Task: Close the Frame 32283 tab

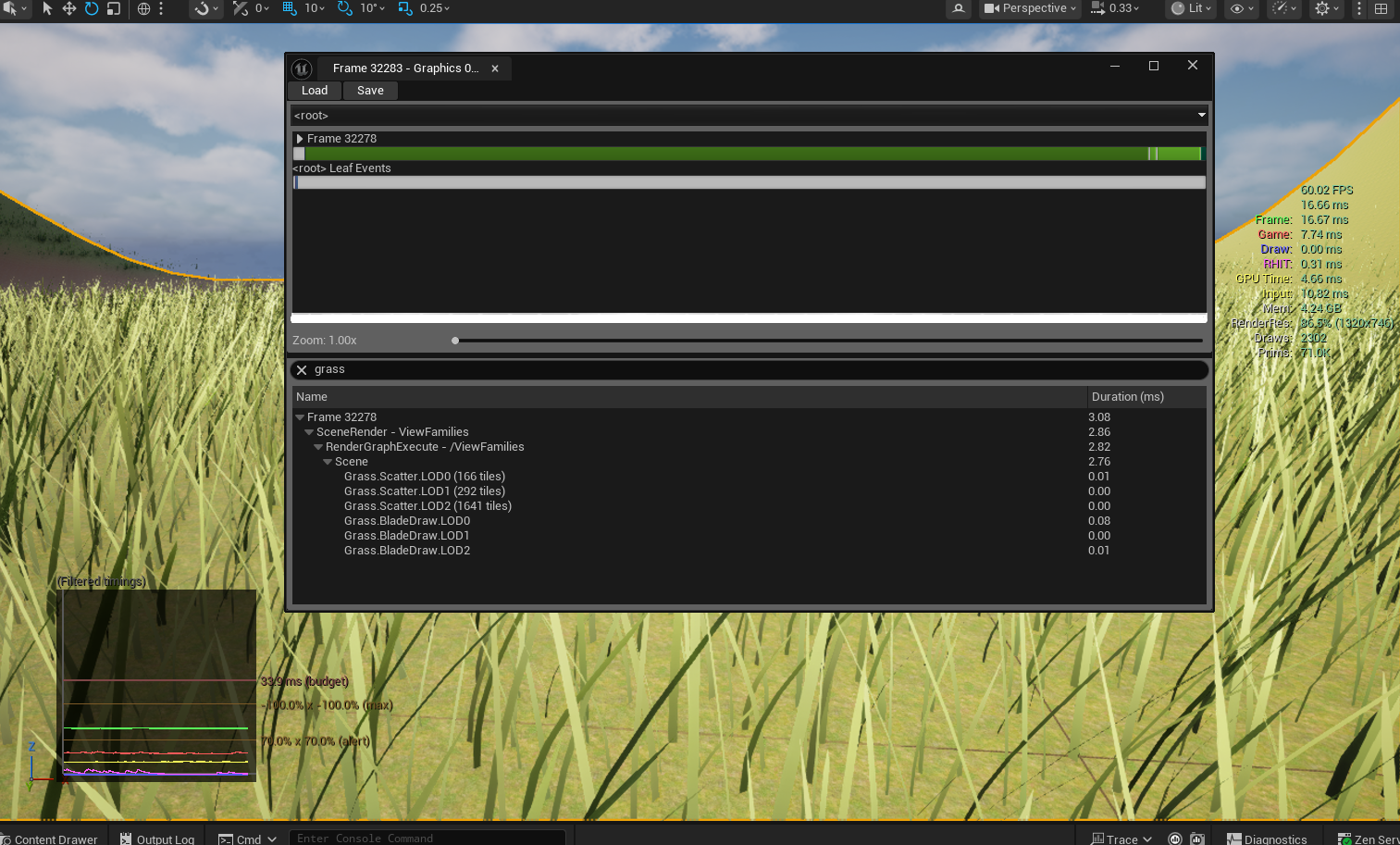Action: [x=495, y=68]
